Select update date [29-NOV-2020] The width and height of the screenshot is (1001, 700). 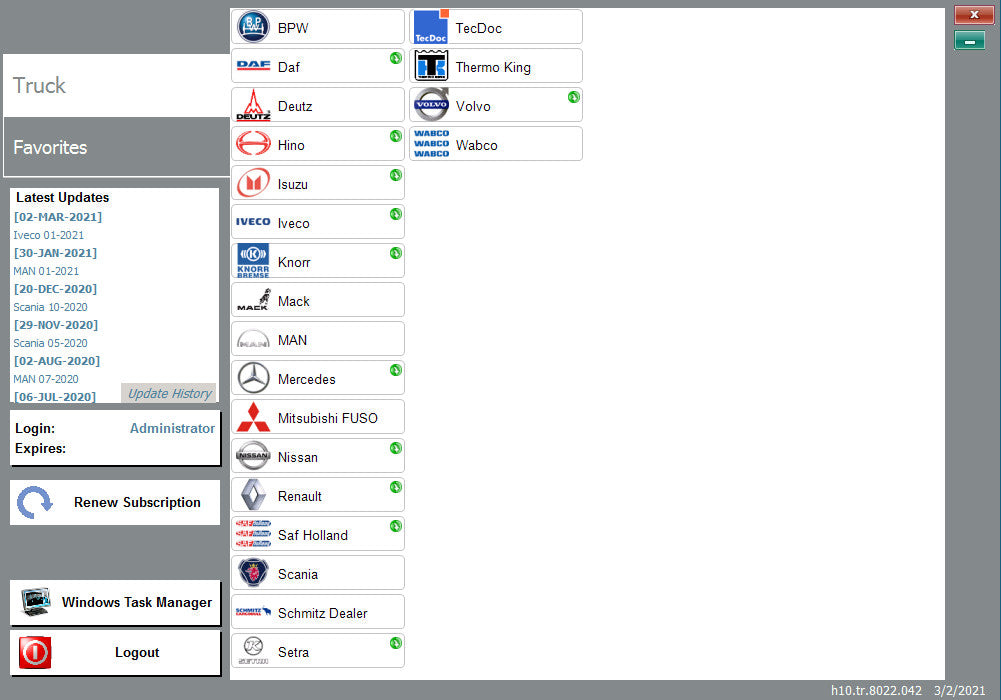point(56,325)
